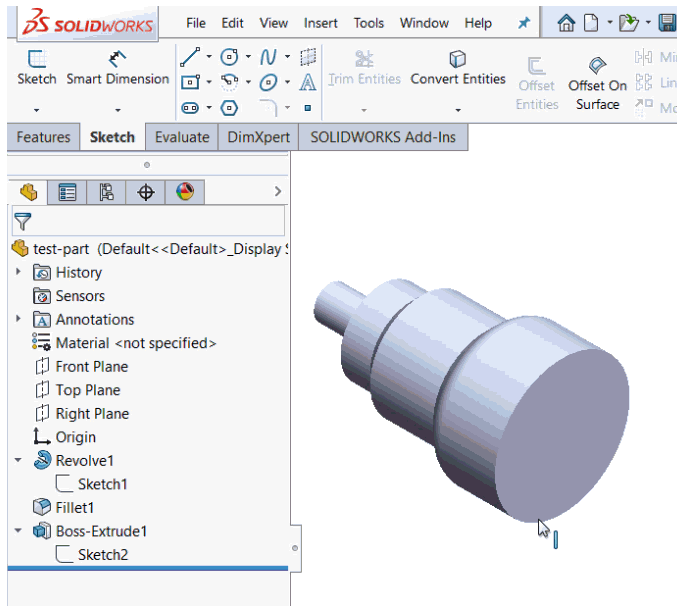The image size is (684, 612).
Task: Select the Line sketch tool
Action: (x=190, y=57)
